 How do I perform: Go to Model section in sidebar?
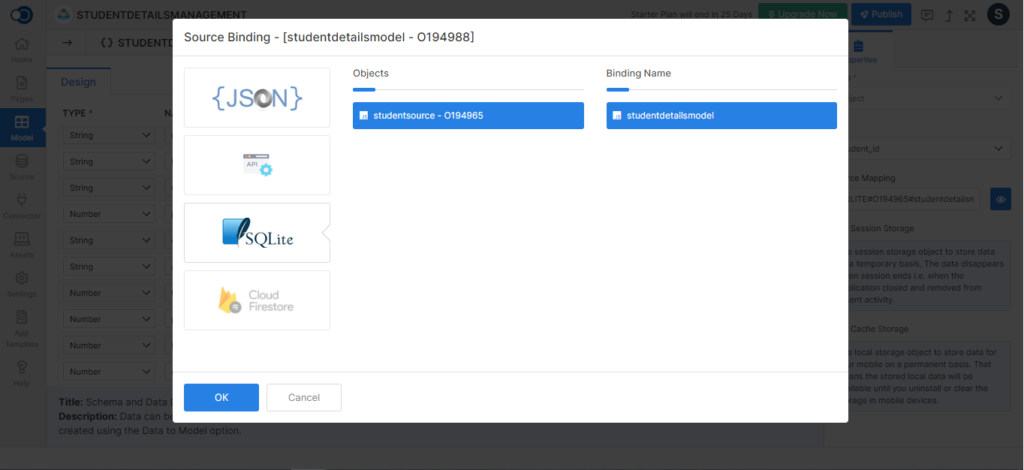(x=22, y=128)
